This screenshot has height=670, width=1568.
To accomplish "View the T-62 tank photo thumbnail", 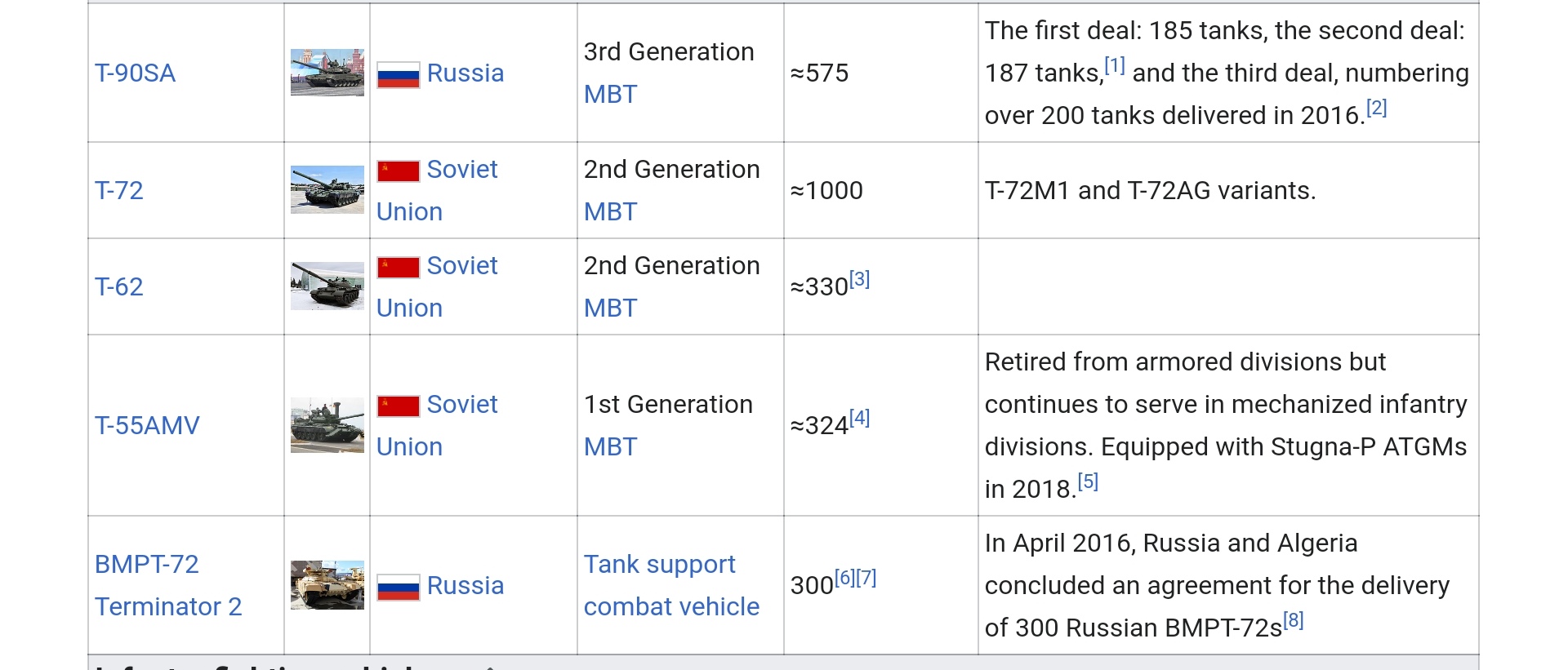I will 327,286.
